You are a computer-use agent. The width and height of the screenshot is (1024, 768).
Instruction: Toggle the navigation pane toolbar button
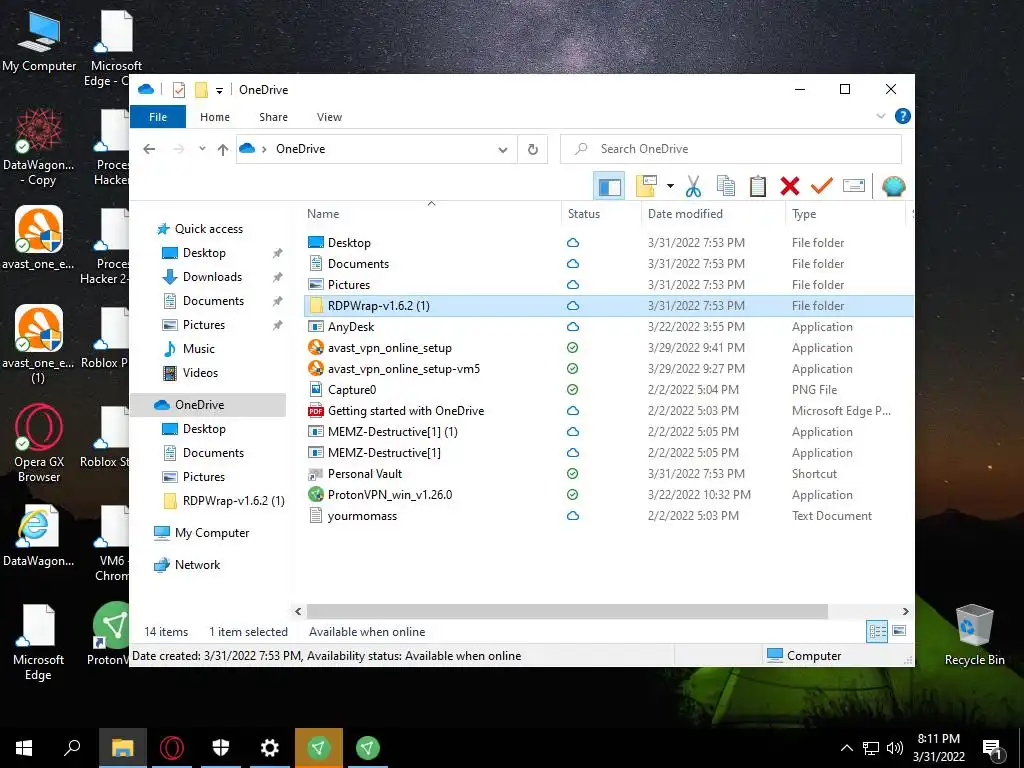pos(609,187)
